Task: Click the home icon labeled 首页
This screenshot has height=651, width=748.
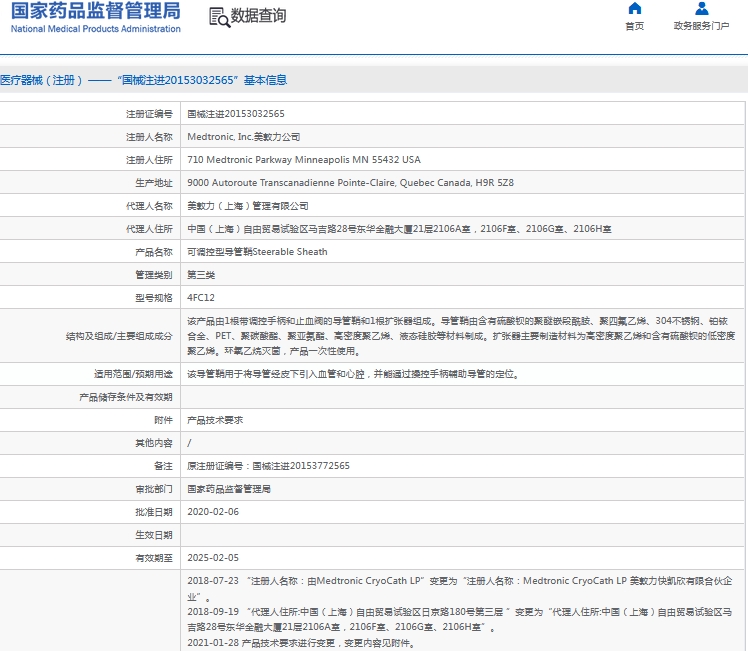Action: (634, 8)
